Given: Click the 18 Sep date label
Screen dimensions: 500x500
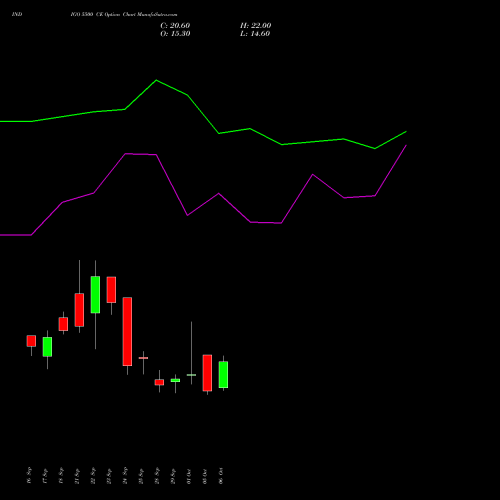Looking at the screenshot, I should (61, 475).
